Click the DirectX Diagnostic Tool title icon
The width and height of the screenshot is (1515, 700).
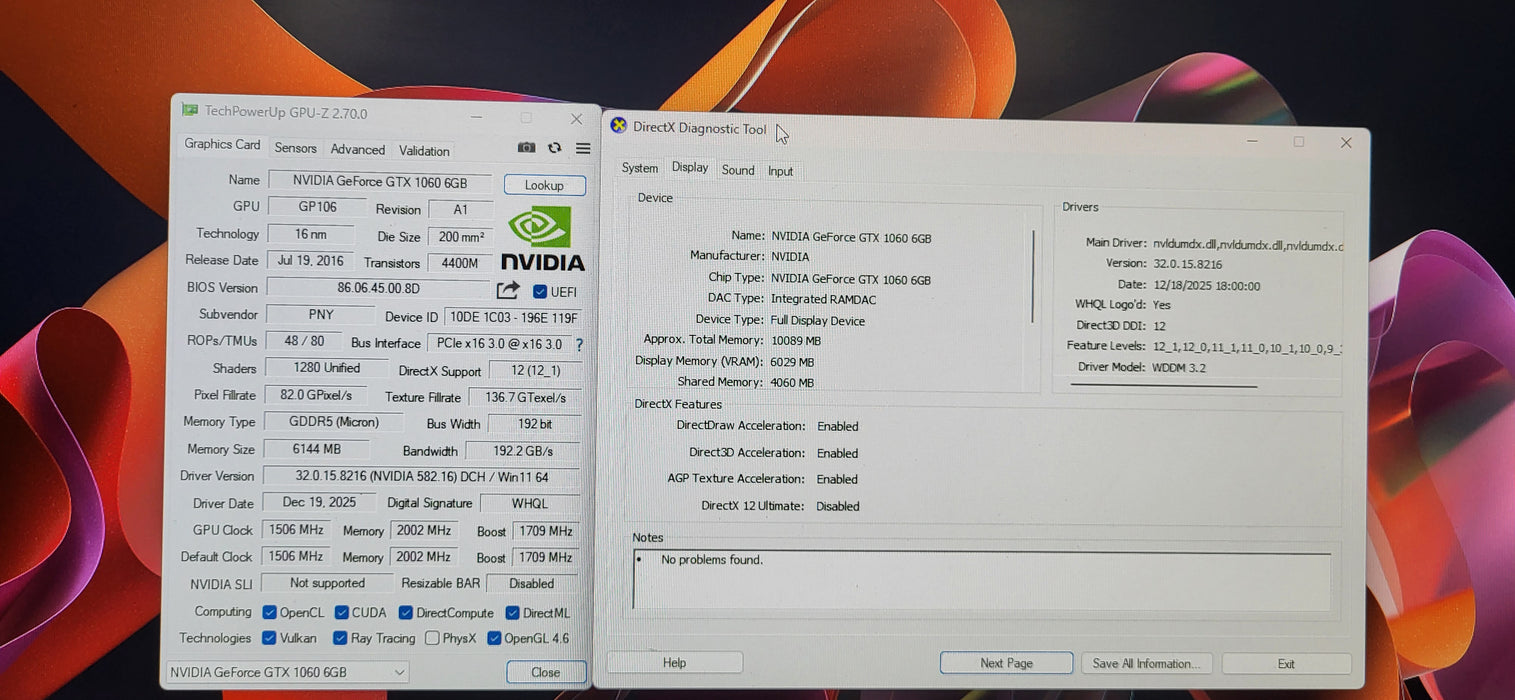coord(618,126)
